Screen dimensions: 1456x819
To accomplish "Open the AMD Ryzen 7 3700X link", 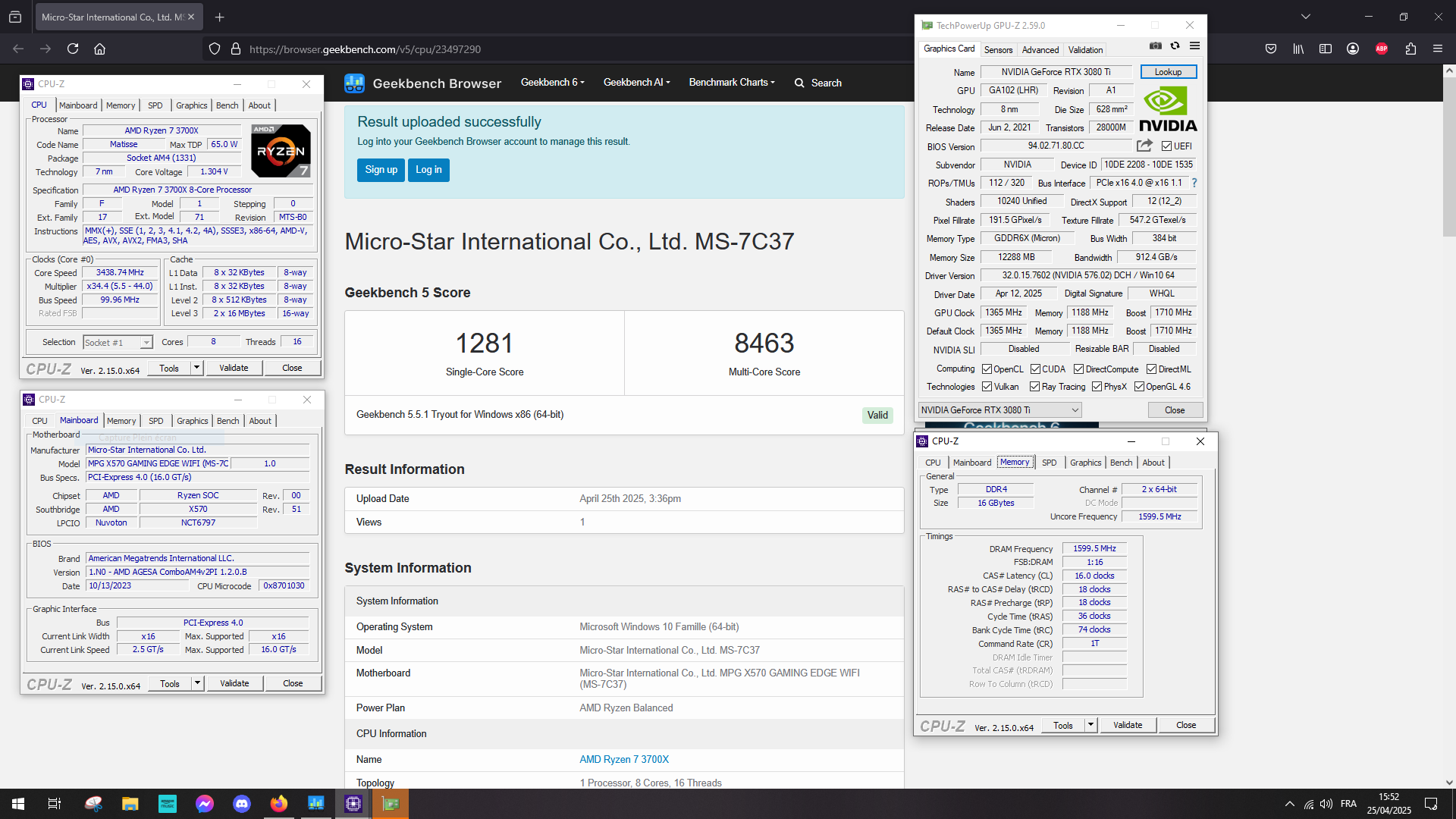I will click(623, 759).
